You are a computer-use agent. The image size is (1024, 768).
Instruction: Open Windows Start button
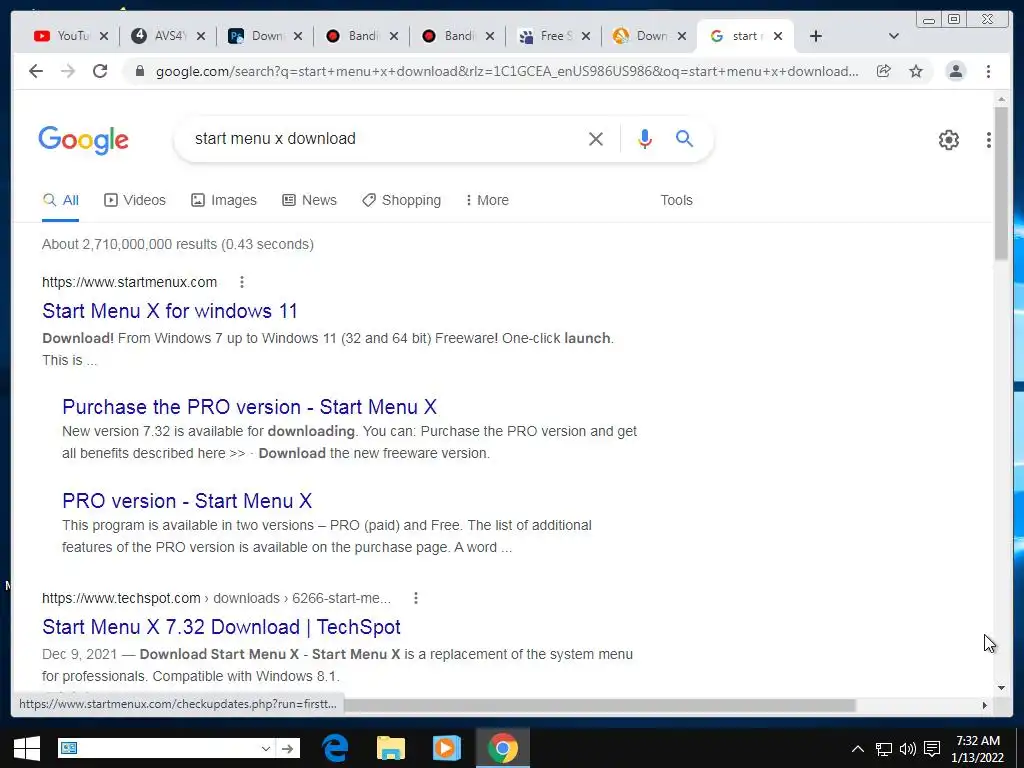pyautogui.click(x=27, y=748)
